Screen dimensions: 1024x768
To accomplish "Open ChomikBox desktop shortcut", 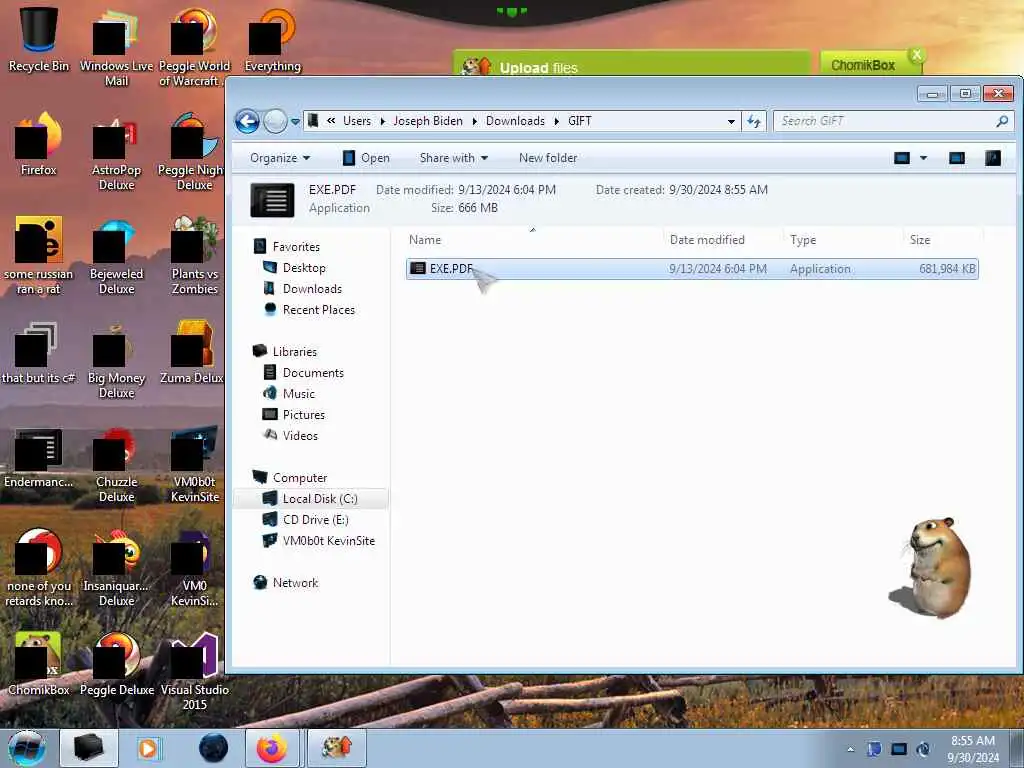I will pos(39,664).
